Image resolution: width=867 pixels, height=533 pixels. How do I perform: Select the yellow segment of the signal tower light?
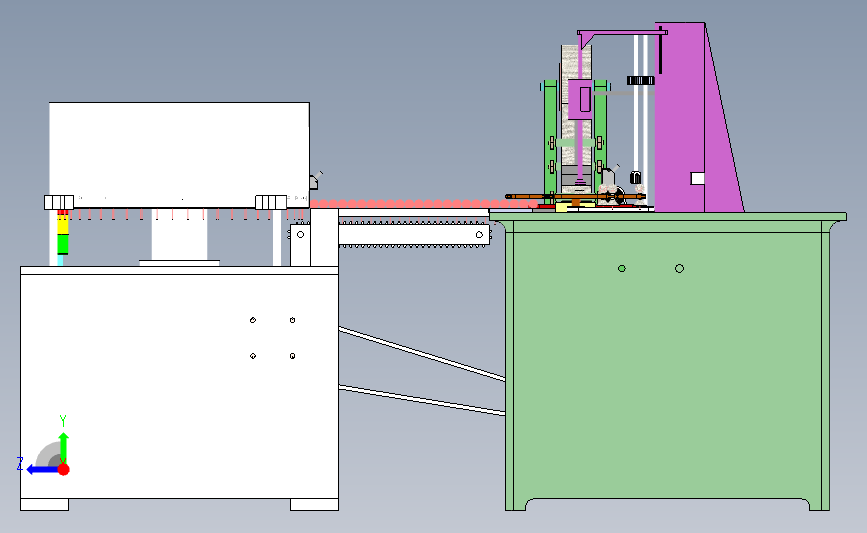pyautogui.click(x=62, y=225)
